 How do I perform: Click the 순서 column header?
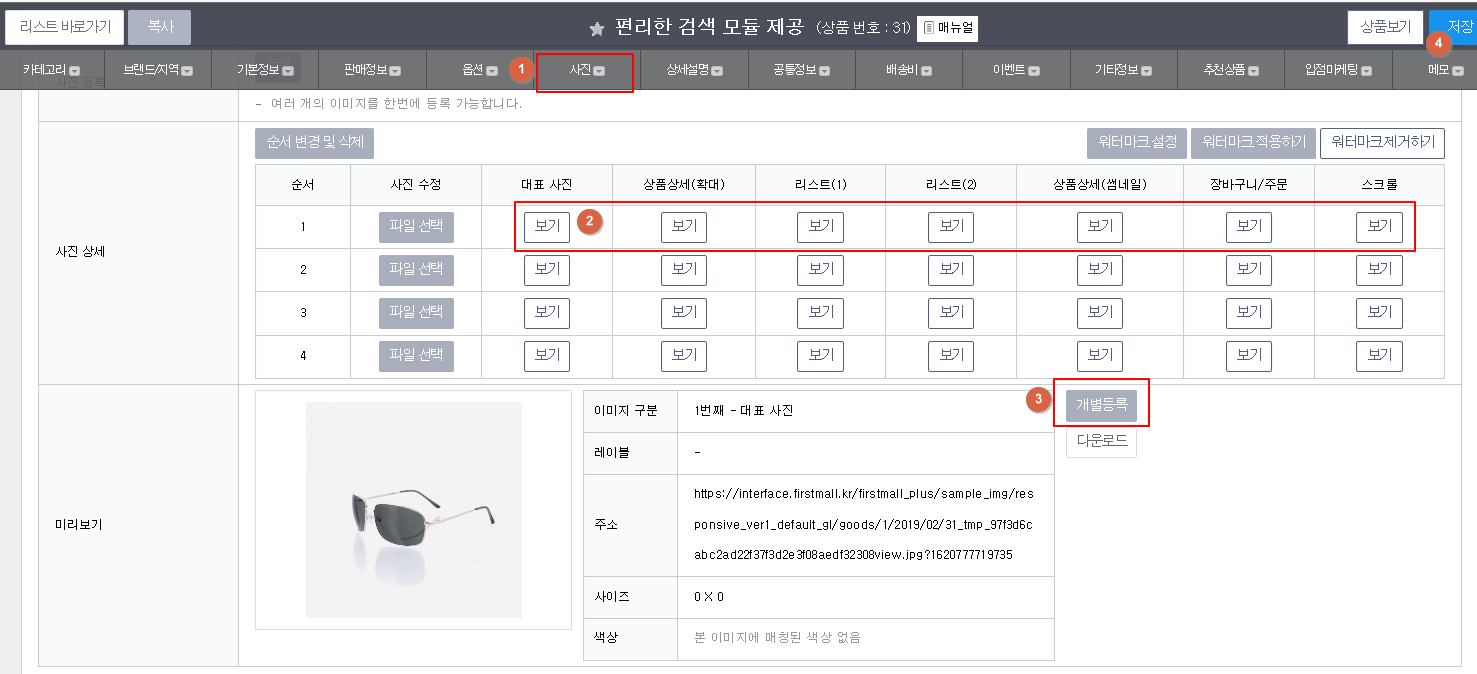click(303, 185)
